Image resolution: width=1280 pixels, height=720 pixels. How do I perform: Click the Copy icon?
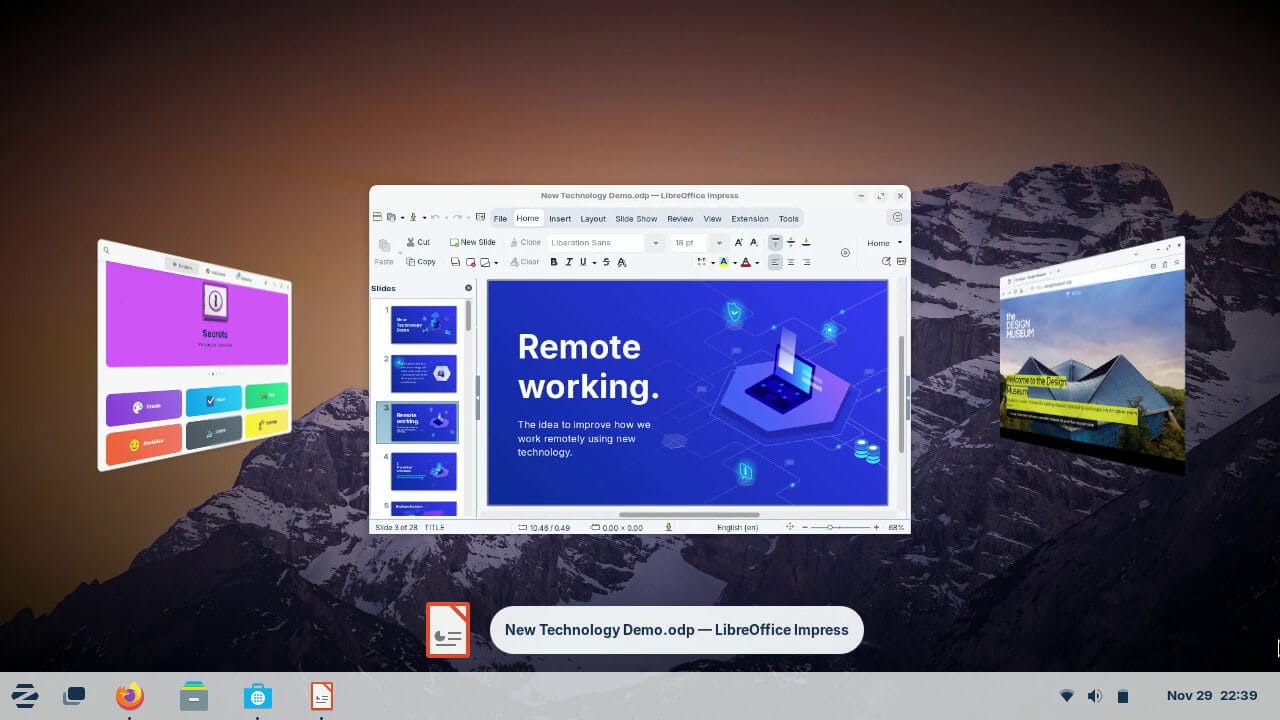[421, 261]
